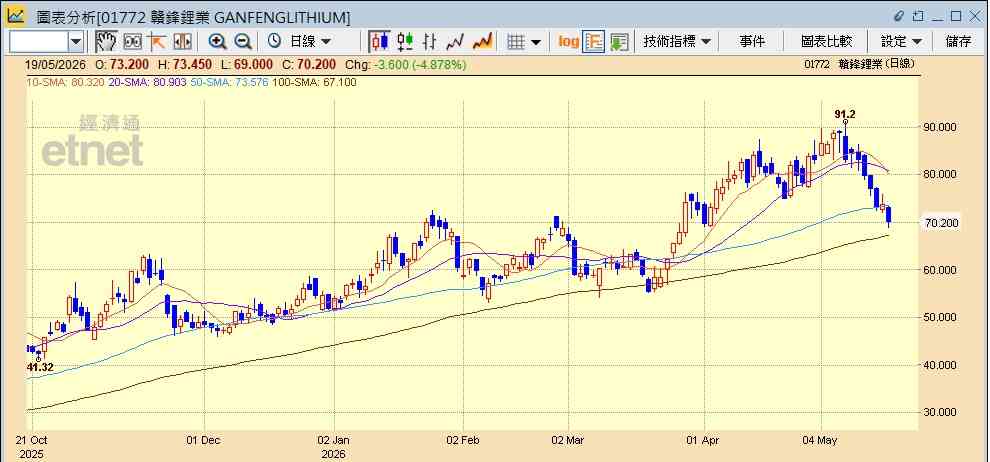Click the 02 Mar date axis label
990x462 pixels.
pos(568,440)
